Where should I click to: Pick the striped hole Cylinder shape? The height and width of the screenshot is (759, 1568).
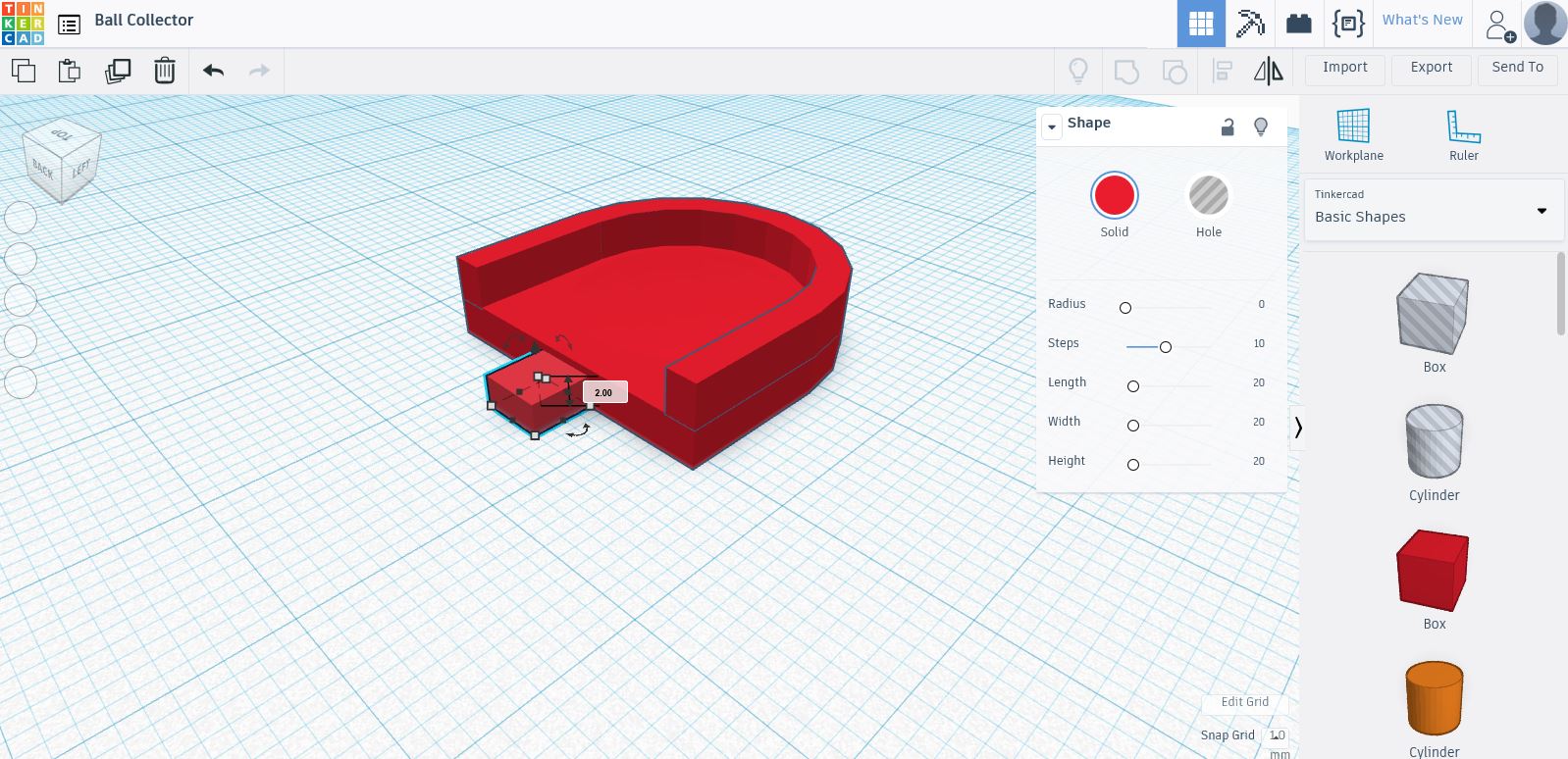pos(1434,441)
